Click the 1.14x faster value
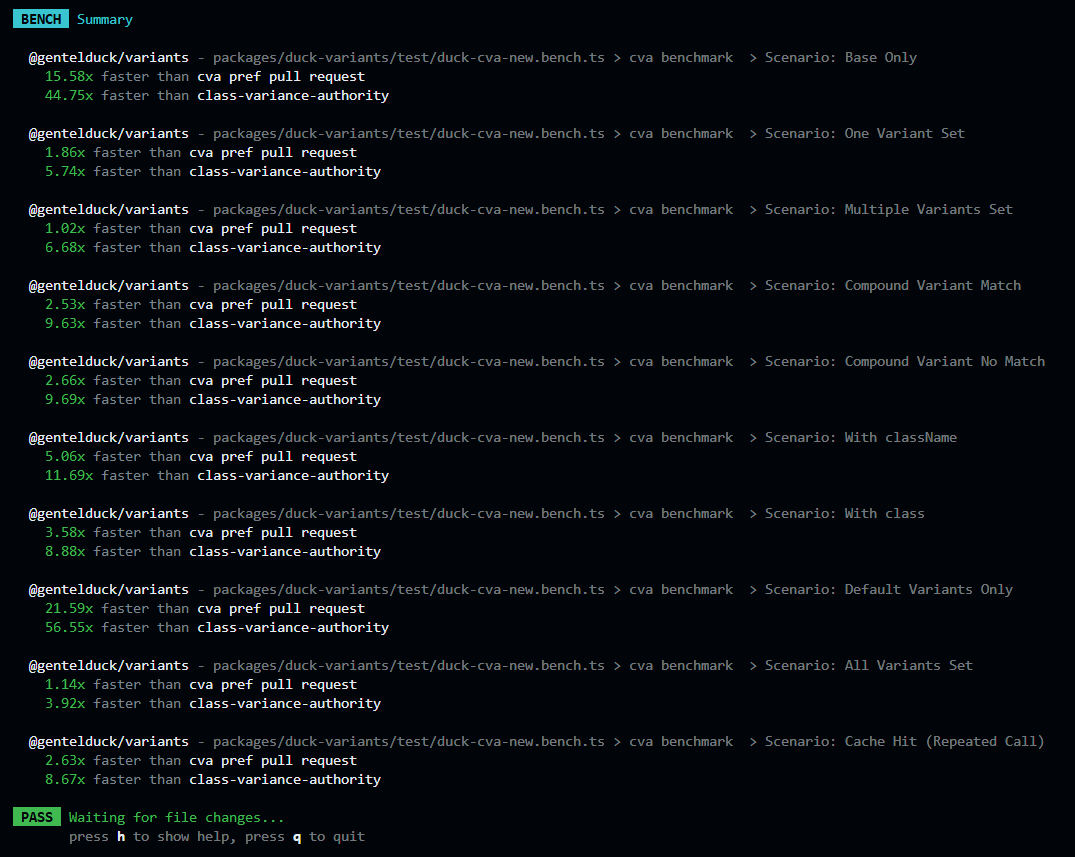Image resolution: width=1075 pixels, height=857 pixels. coord(65,686)
